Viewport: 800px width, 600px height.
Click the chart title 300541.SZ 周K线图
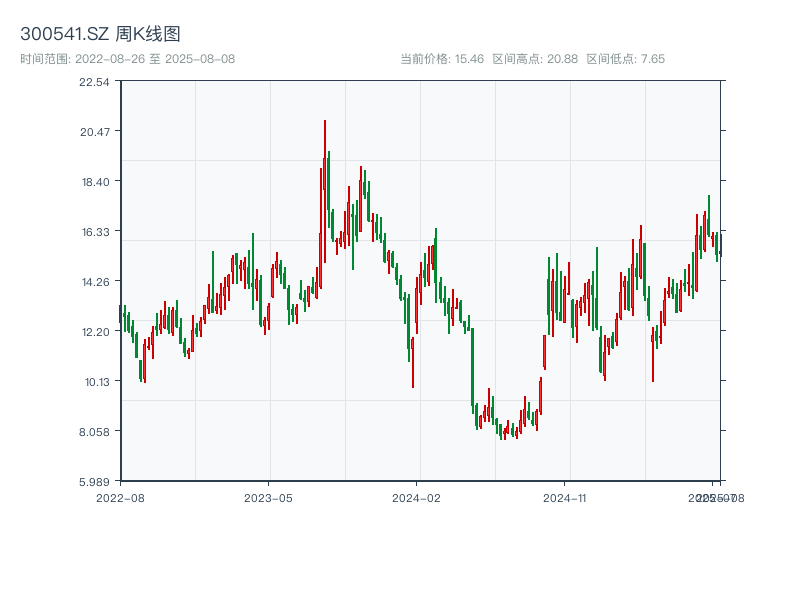100,34
